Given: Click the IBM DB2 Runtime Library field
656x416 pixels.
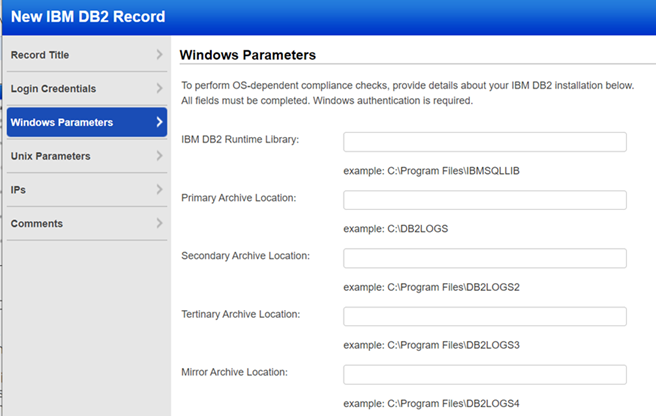Looking at the screenshot, I should tap(484, 142).
